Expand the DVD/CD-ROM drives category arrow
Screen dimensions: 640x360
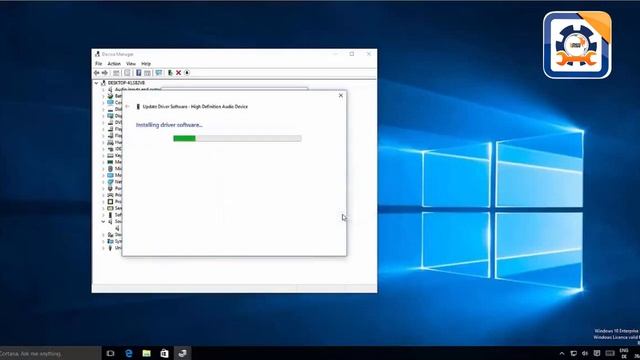[103, 122]
